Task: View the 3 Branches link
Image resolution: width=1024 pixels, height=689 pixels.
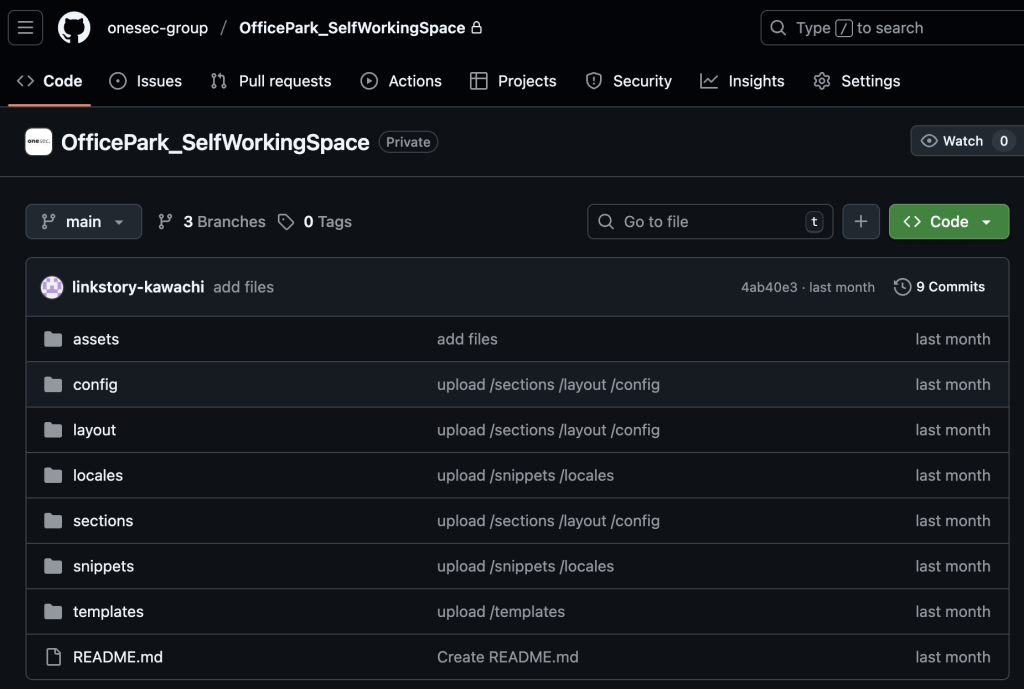Action: [x=212, y=222]
